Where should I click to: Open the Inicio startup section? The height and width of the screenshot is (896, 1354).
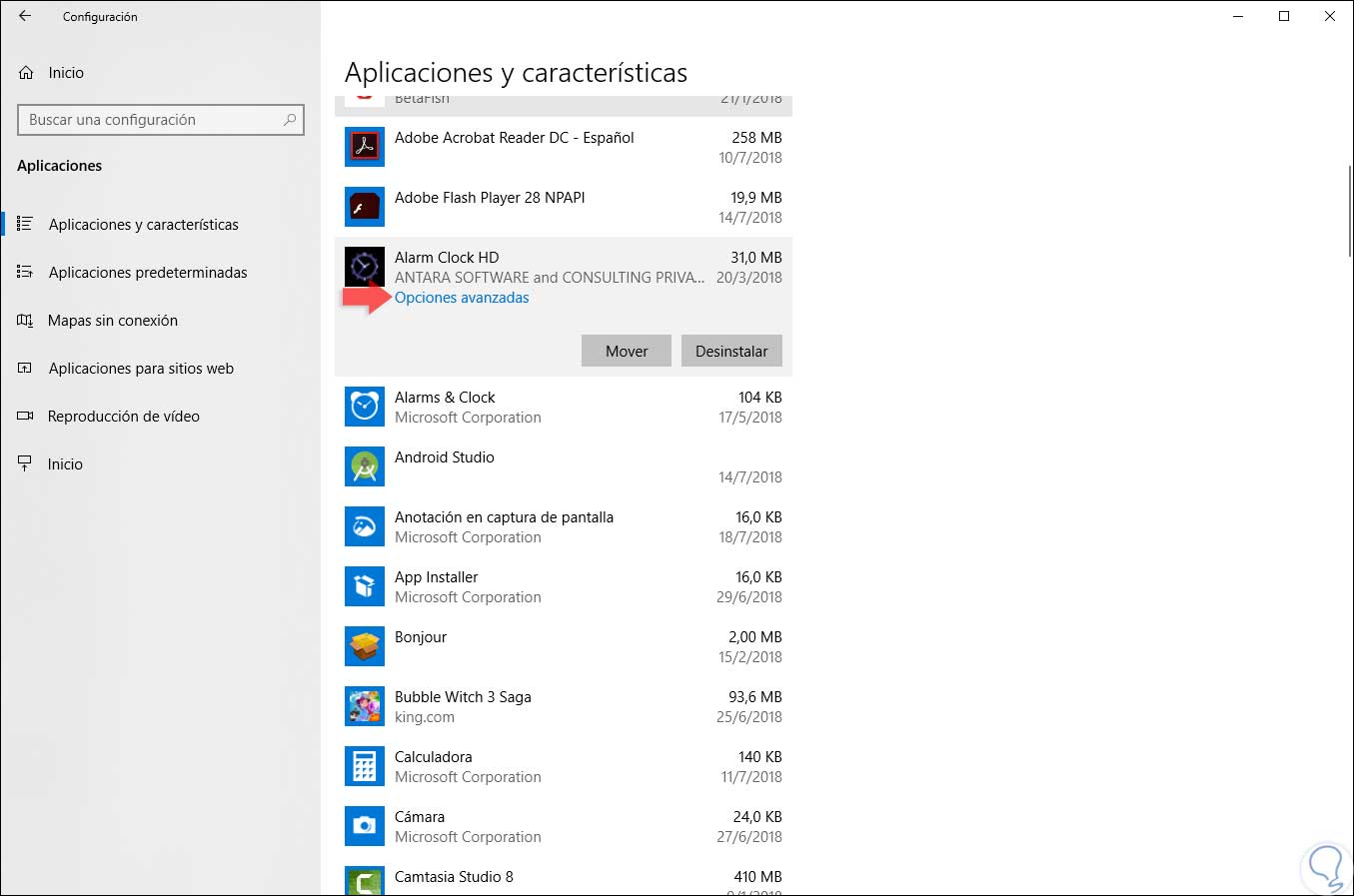tap(162, 463)
